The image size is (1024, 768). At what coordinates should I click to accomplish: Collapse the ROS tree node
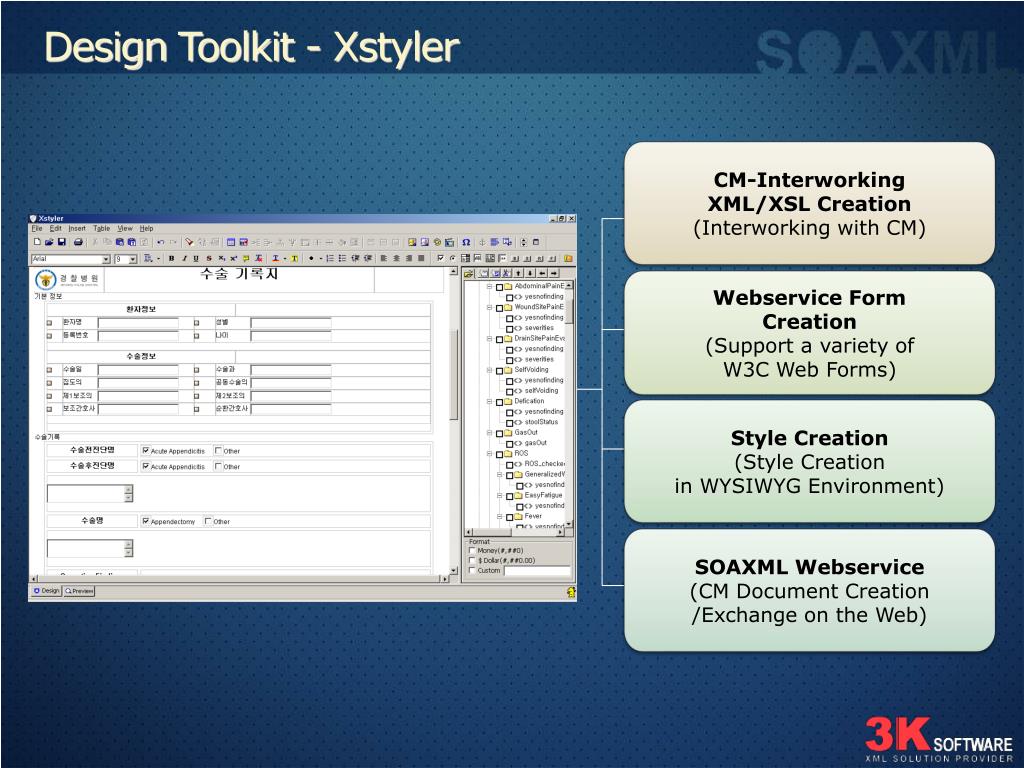coord(490,453)
